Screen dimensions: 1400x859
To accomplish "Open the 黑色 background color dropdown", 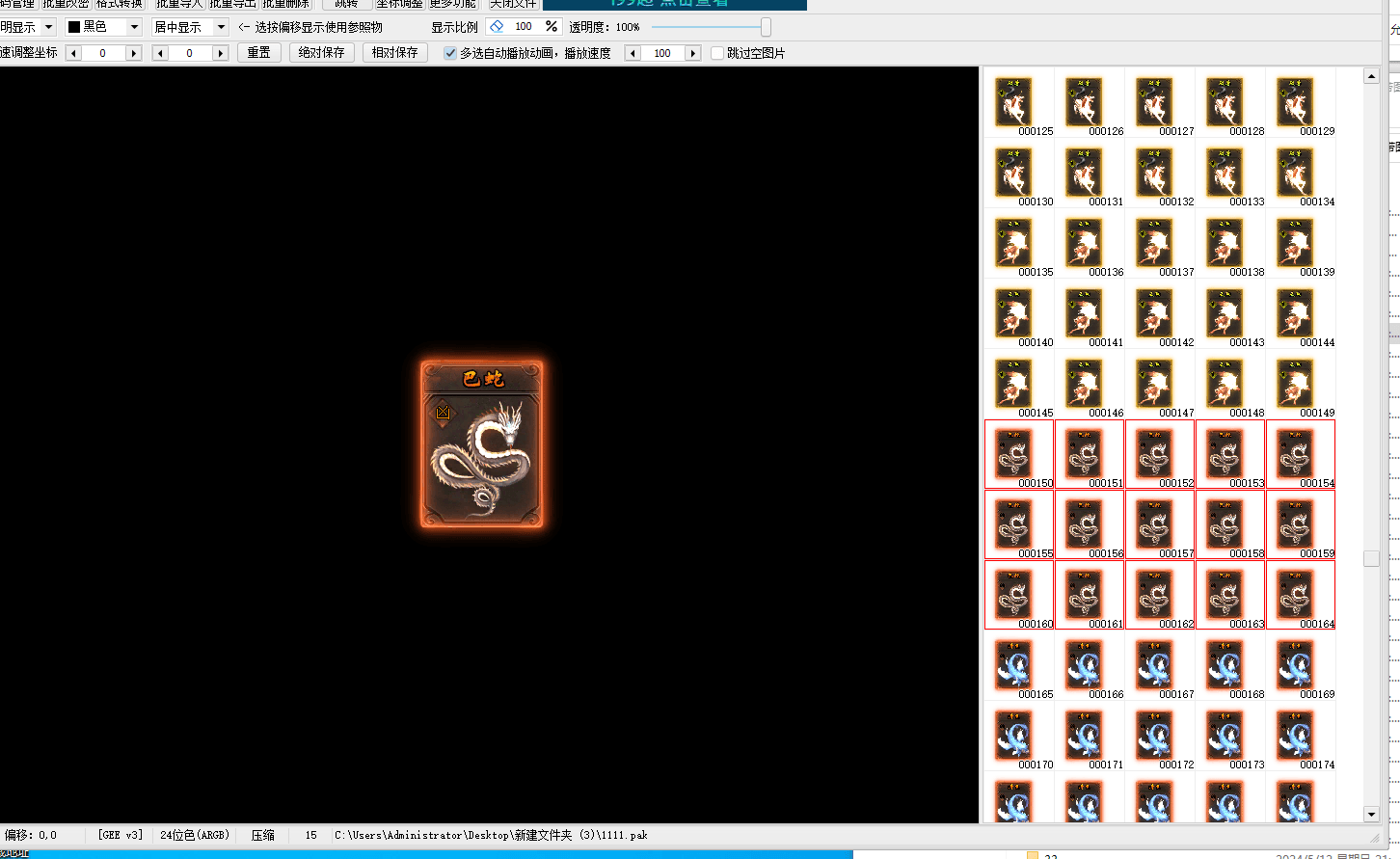I will click(x=134, y=27).
